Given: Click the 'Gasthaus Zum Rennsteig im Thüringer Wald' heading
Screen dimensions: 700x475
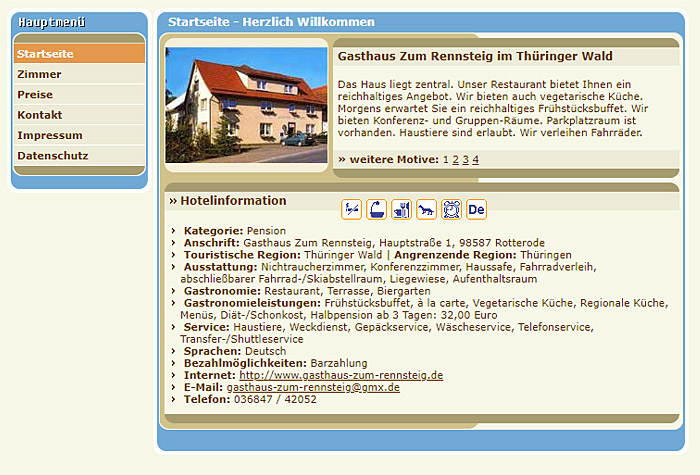Looking at the screenshot, I should [475, 56].
